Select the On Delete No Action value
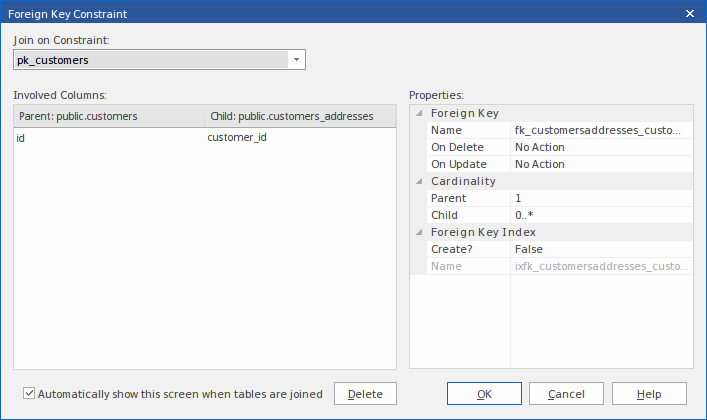The image size is (707, 420). pos(600,147)
